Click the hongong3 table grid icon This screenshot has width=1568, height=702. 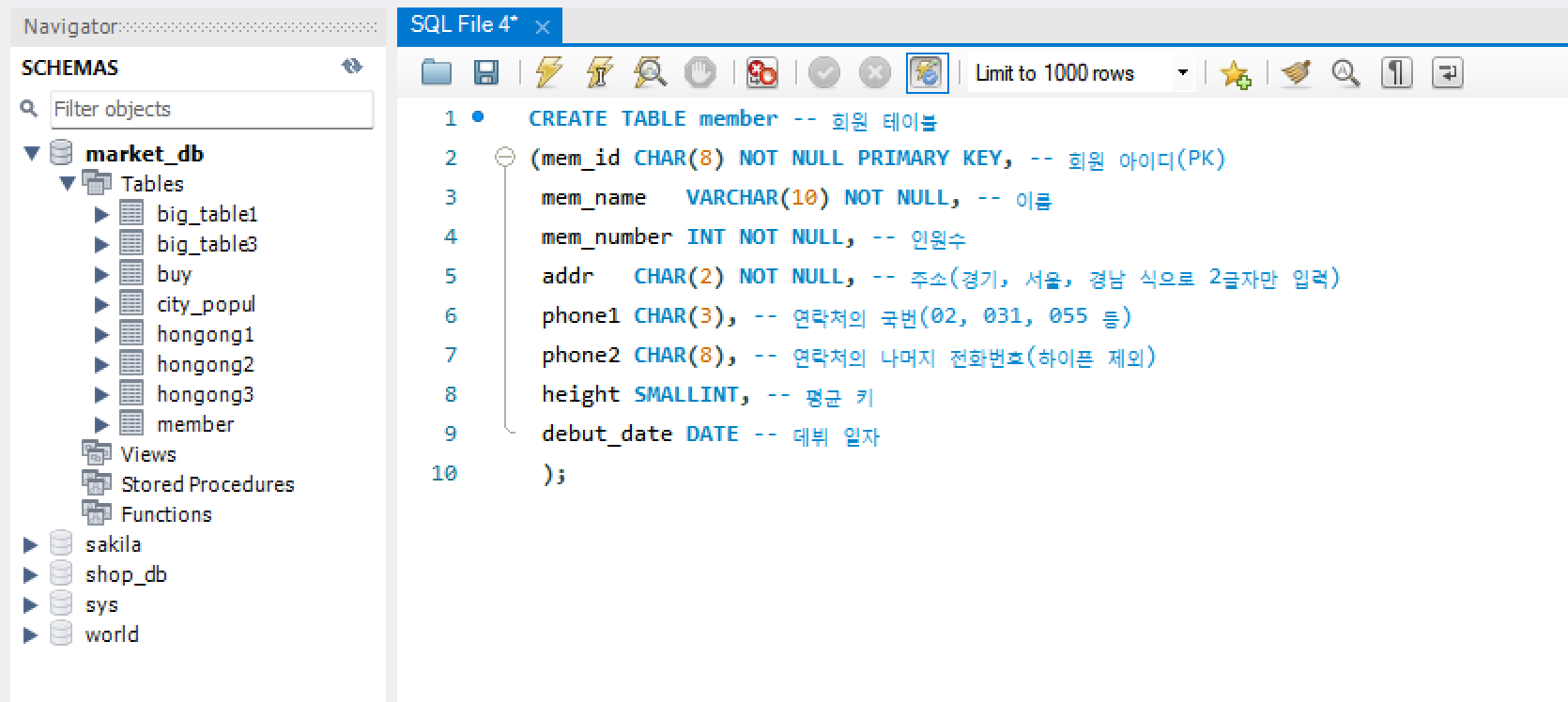pos(131,394)
